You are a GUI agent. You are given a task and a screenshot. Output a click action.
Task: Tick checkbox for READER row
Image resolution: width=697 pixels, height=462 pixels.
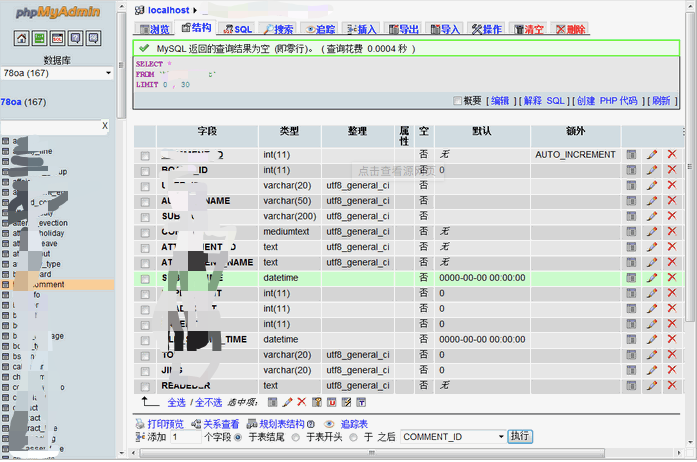click(145, 386)
